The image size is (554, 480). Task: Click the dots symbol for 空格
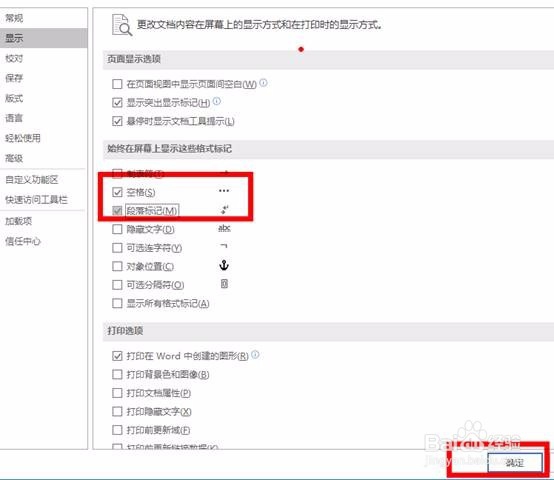click(224, 191)
